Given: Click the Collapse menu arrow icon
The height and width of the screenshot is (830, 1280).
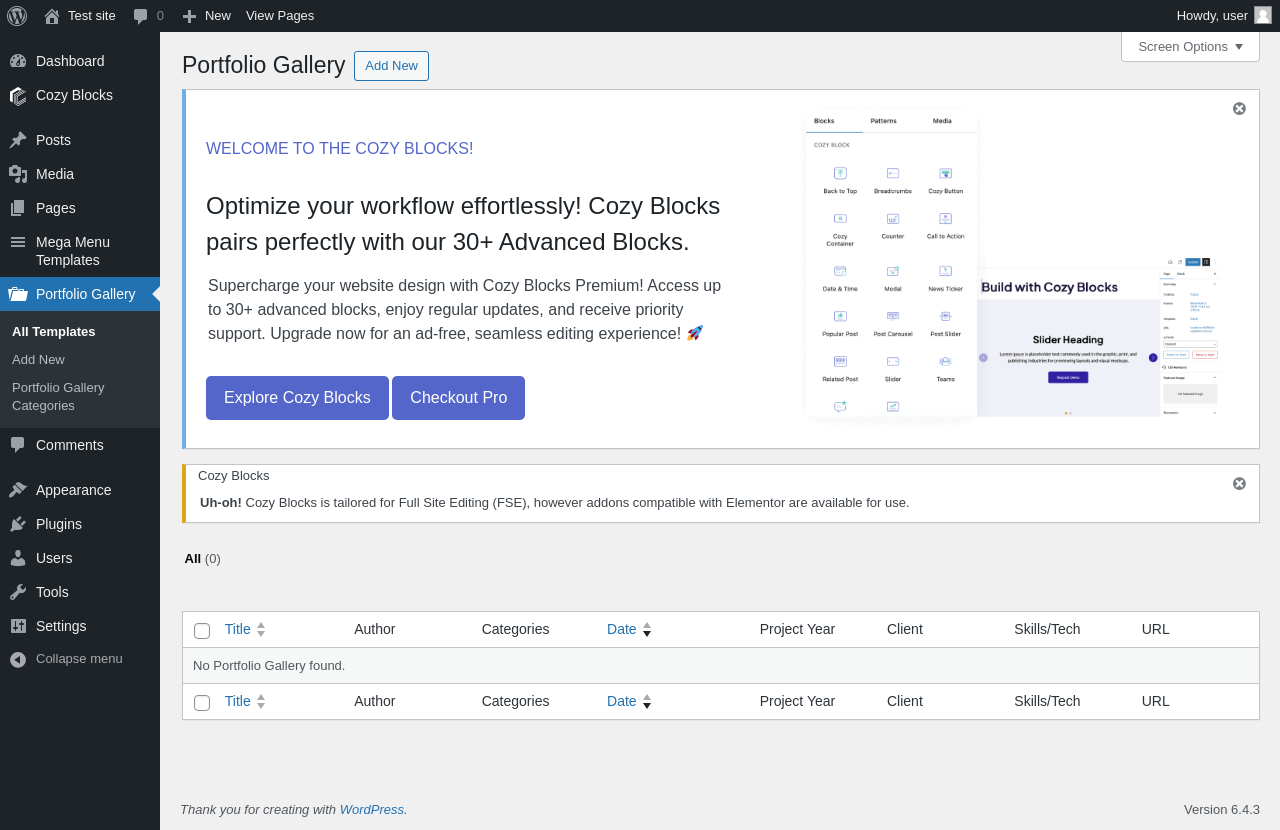Looking at the screenshot, I should (x=18, y=659).
